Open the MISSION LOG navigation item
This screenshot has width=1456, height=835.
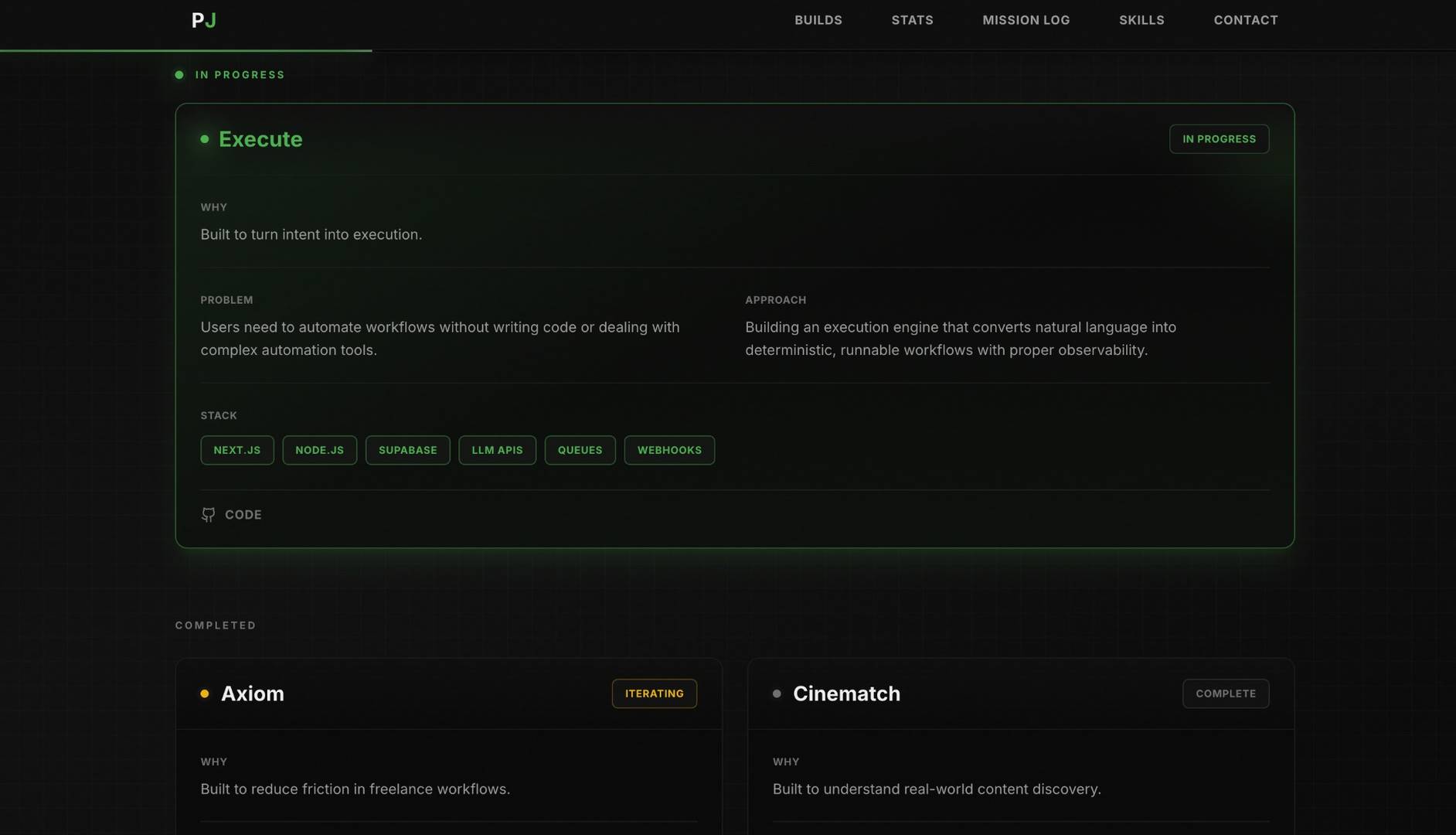(x=1026, y=20)
